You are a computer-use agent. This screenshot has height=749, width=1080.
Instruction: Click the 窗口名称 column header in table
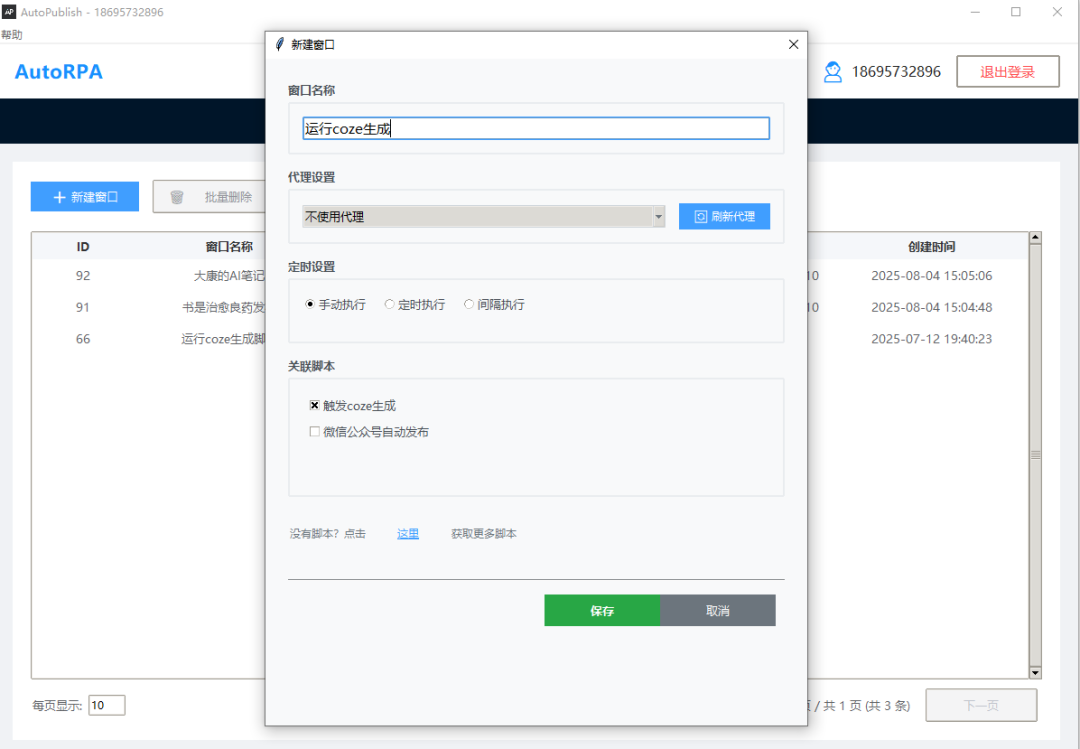[x=229, y=247]
